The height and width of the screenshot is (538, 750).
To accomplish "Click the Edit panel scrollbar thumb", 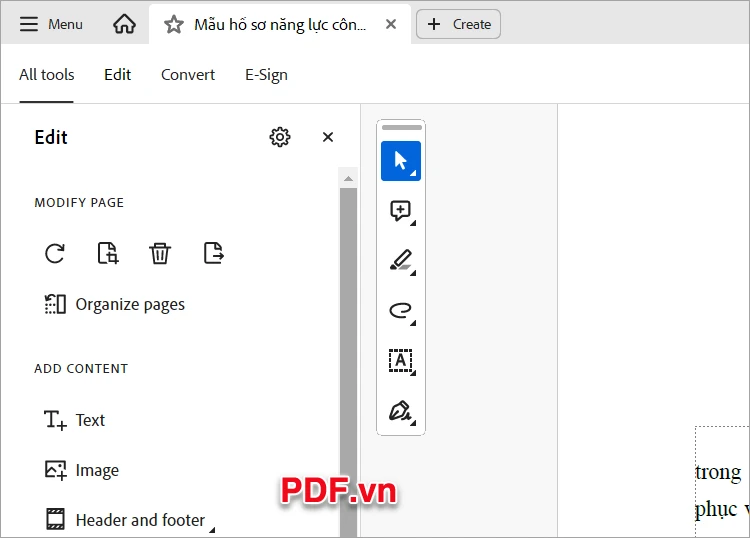I will point(348,362).
